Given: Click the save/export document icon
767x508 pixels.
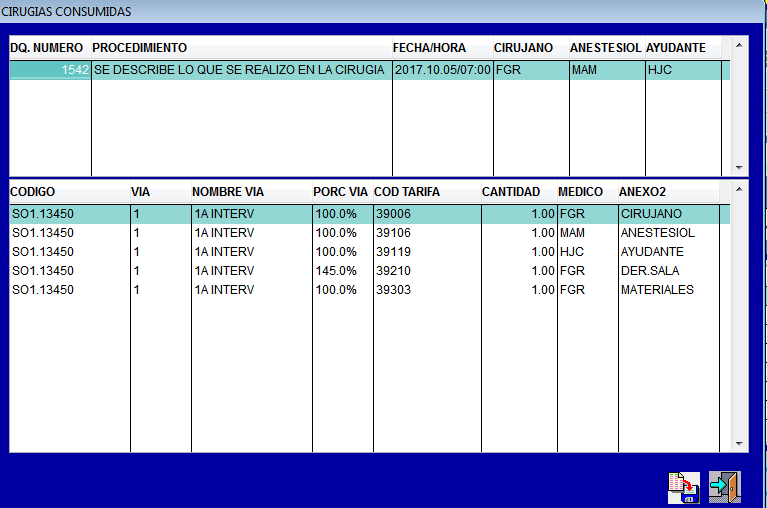Looking at the screenshot, I should (684, 487).
